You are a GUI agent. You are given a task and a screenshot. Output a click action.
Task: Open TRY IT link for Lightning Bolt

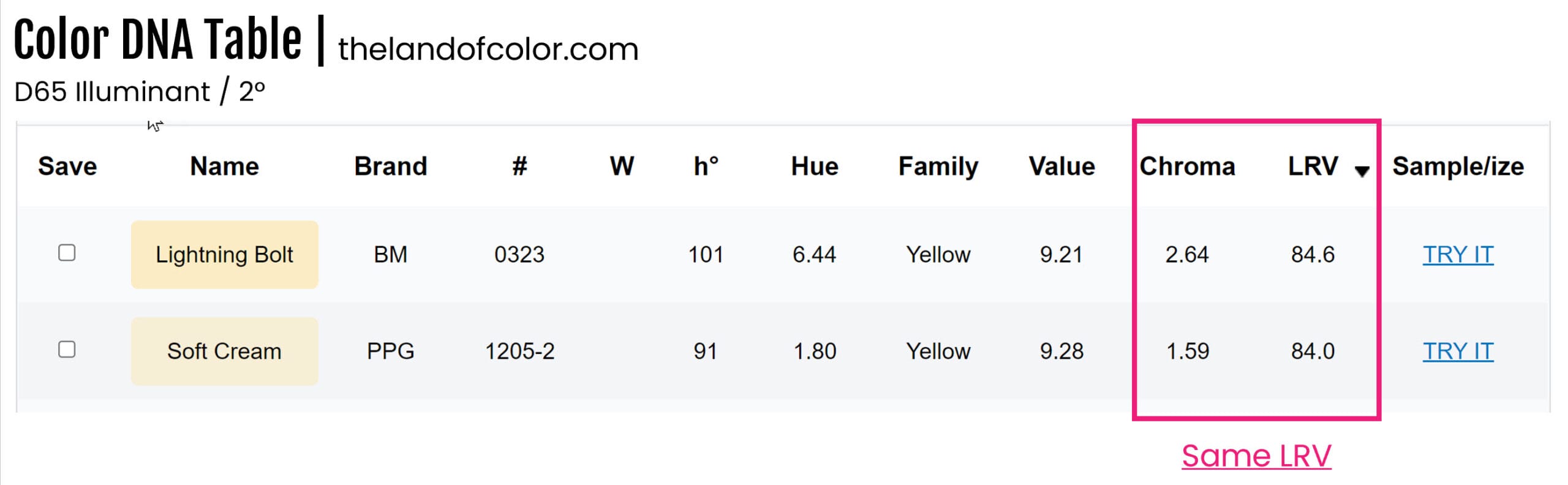(x=1457, y=255)
